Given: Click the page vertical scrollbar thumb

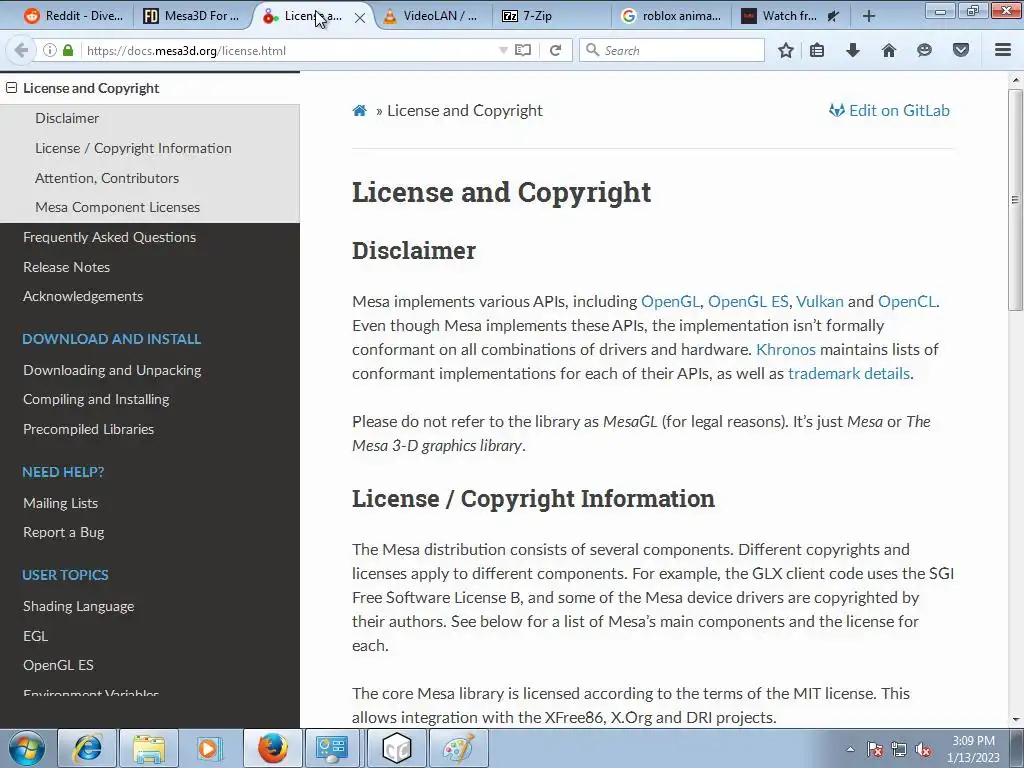Looking at the screenshot, I should click(x=1015, y=199).
